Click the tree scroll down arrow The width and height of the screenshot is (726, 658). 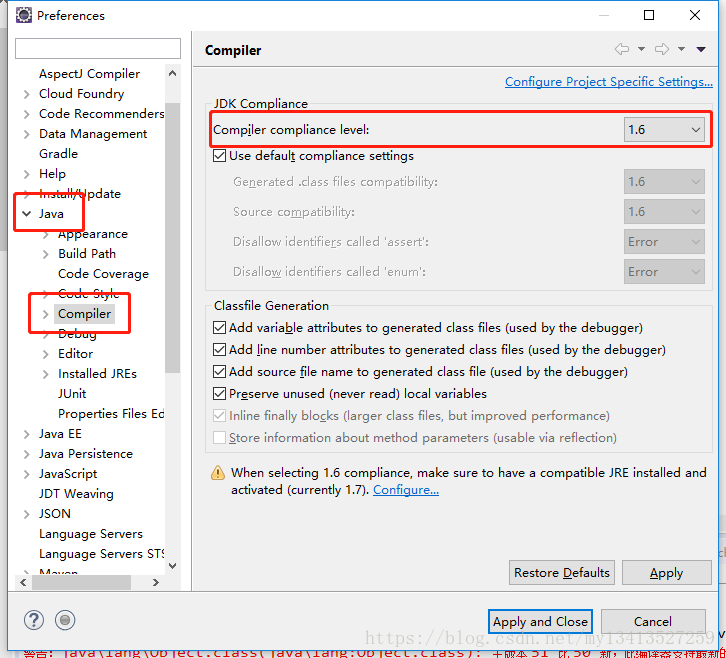point(172,565)
